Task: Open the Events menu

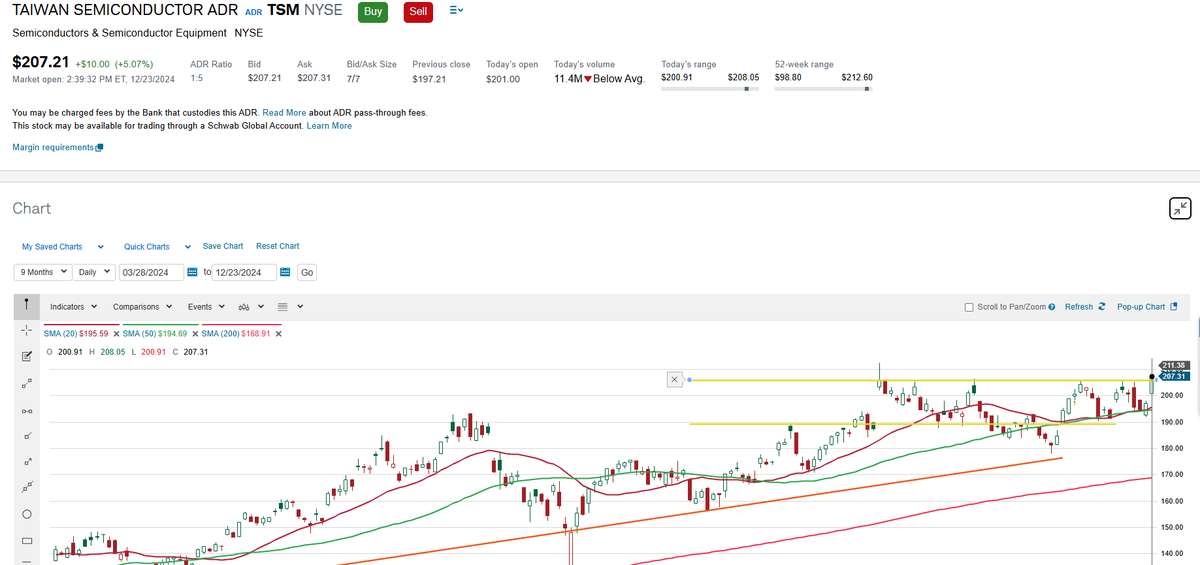Action: (x=205, y=307)
